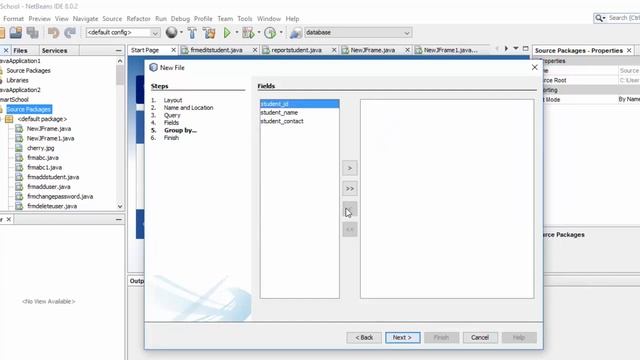Image resolution: width=640 pixels, height=360 pixels.
Task: Add selected field with > button
Action: (350, 168)
